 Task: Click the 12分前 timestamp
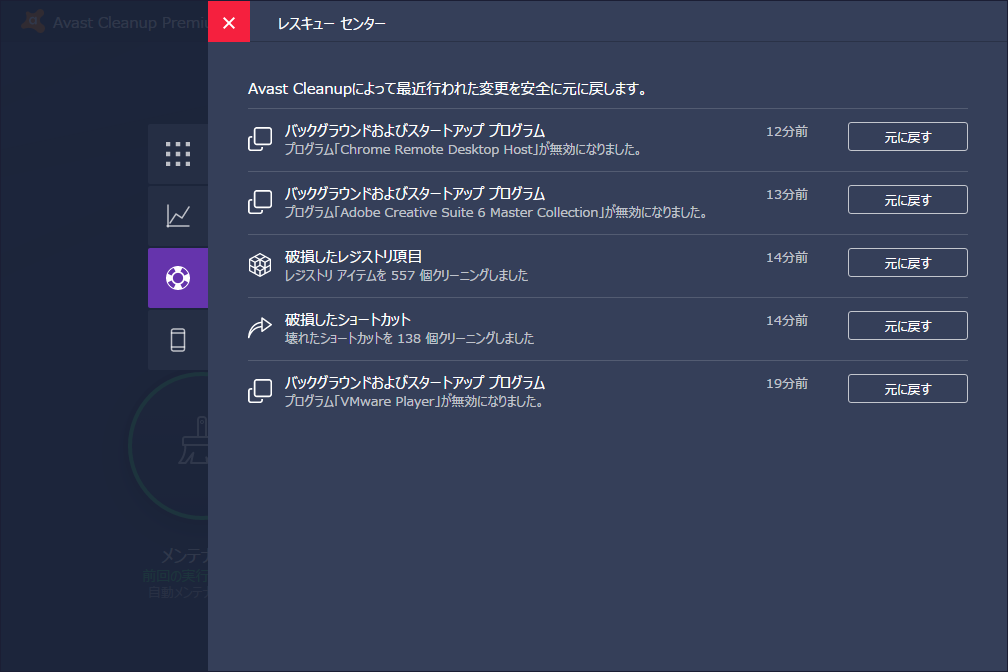click(787, 132)
